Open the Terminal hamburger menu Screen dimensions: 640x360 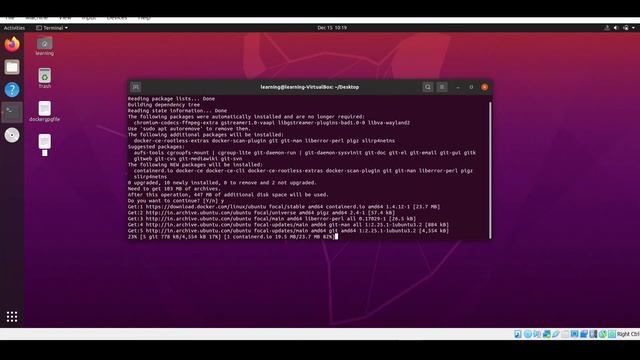coord(442,87)
